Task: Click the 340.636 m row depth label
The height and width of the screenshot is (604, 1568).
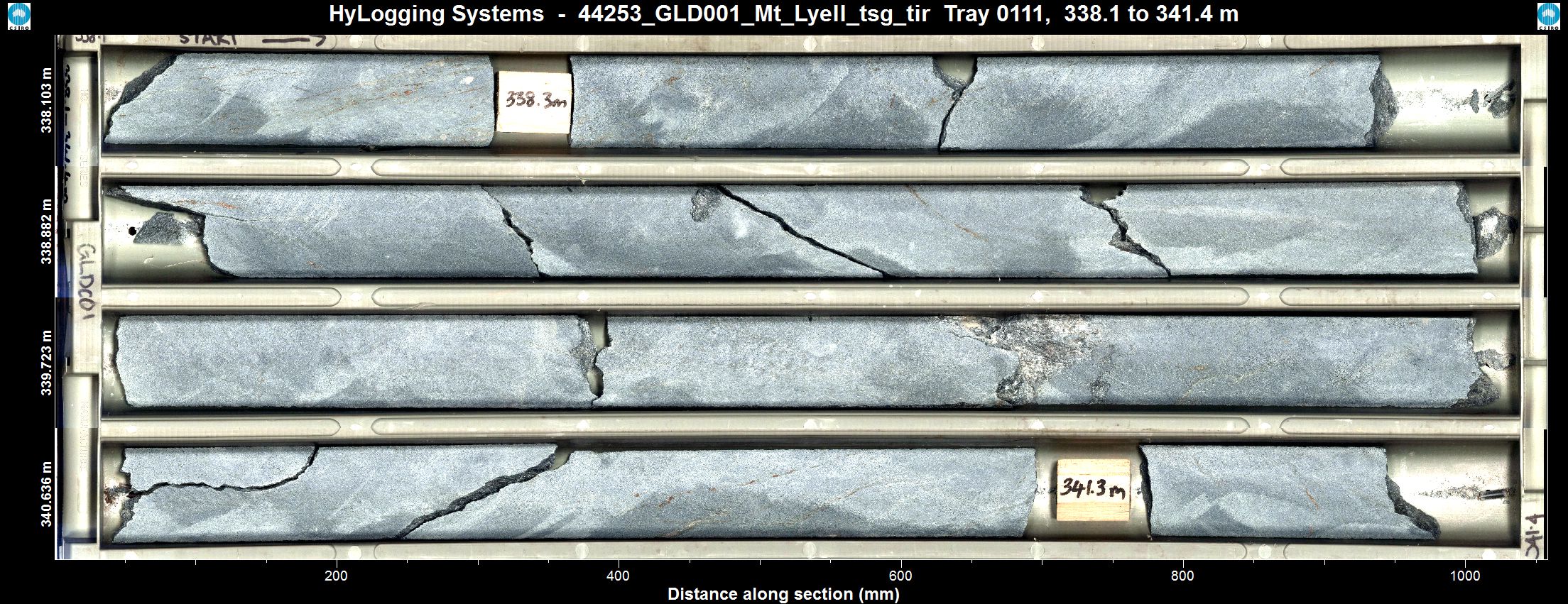Action: [x=47, y=494]
